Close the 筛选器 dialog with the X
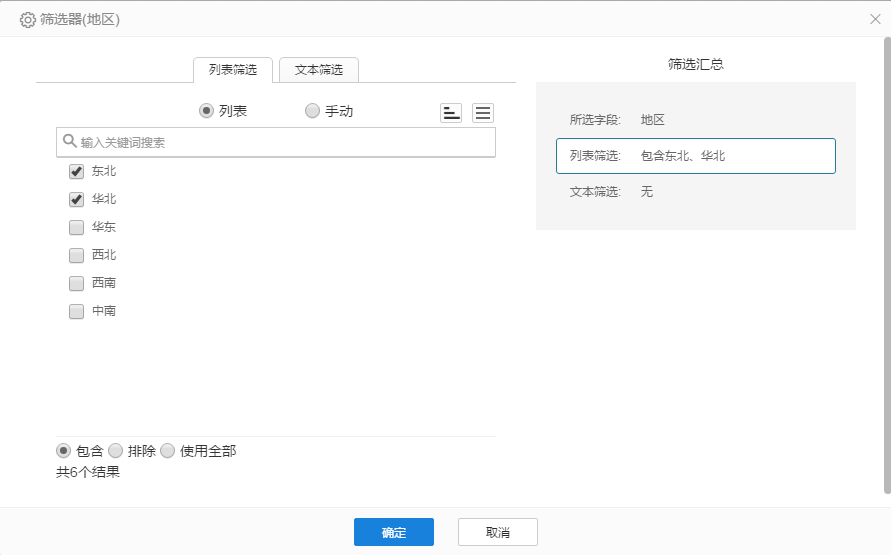 (x=875, y=19)
